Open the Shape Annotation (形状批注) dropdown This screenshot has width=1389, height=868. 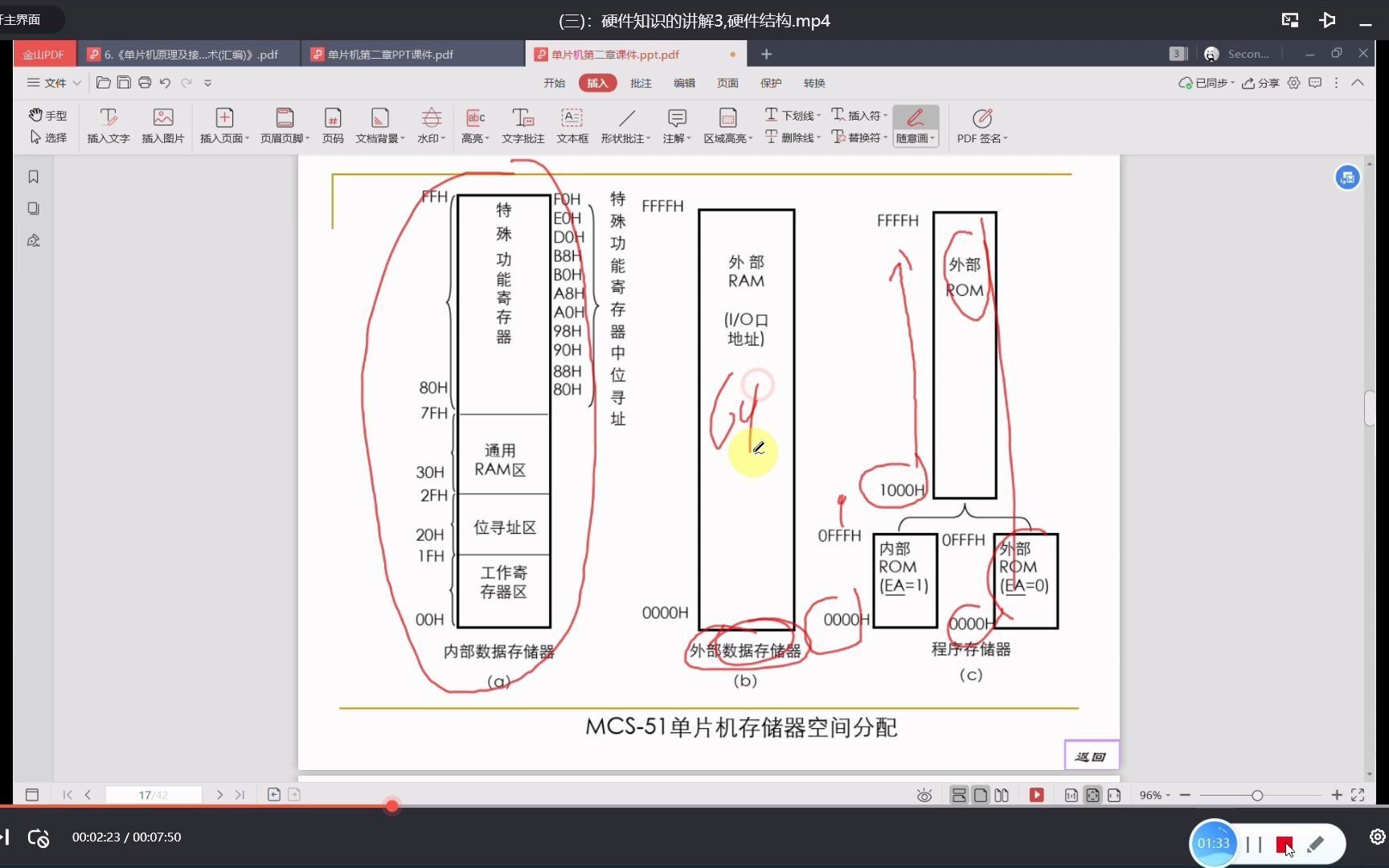(626, 125)
